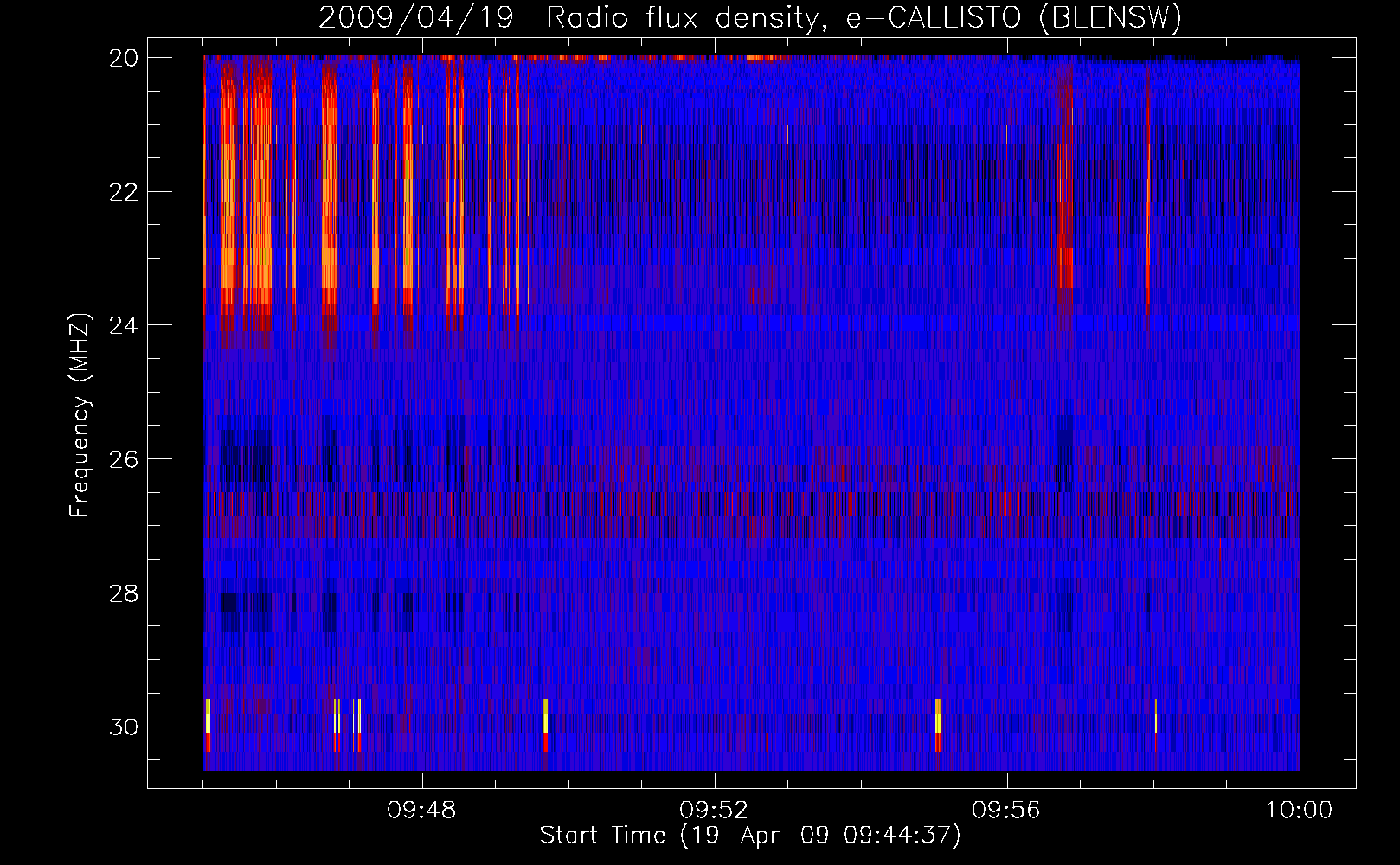
Task: Click the 'Frequency (MHZ)' axis label
Action: point(79,415)
